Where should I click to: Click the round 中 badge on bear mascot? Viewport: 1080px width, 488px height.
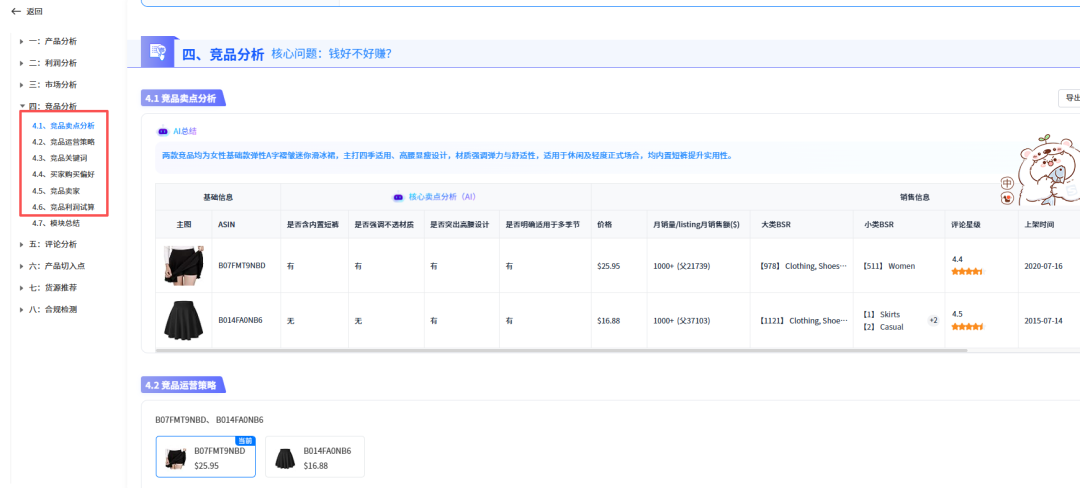[x=1007, y=184]
